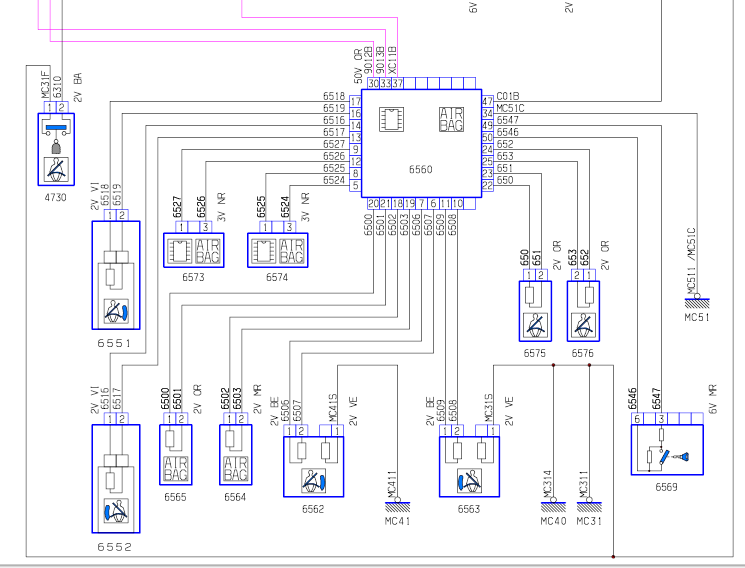
Task: Click the MC51C wire label at pin 34
Action: tap(511, 108)
